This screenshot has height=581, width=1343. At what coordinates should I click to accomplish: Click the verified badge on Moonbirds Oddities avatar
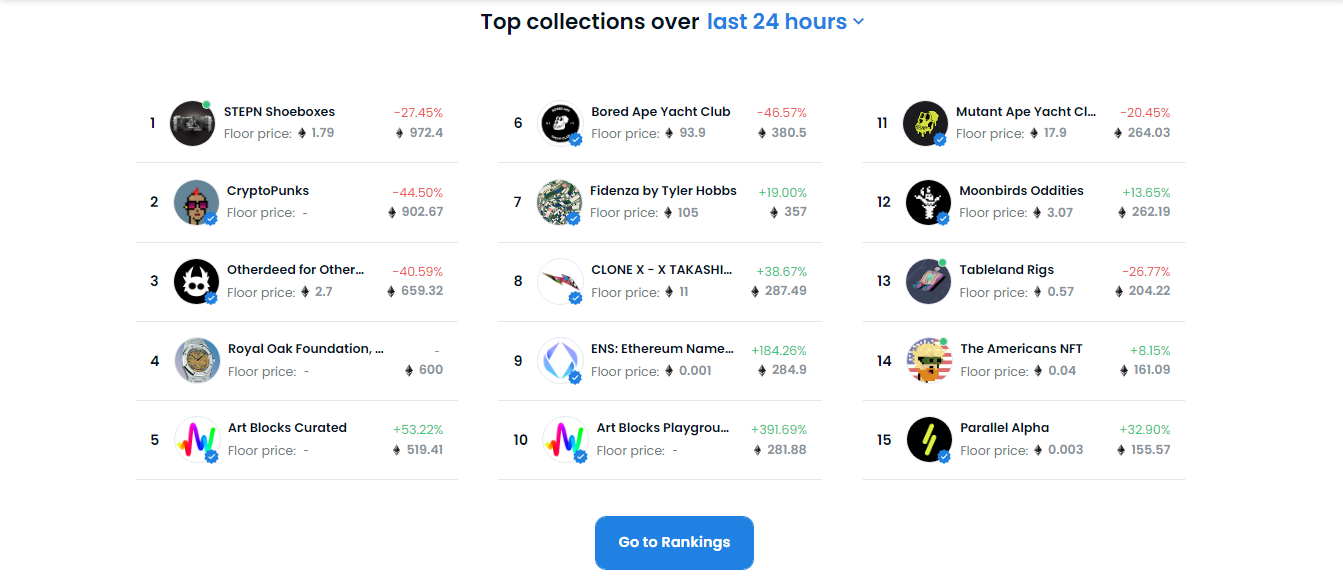point(943,219)
